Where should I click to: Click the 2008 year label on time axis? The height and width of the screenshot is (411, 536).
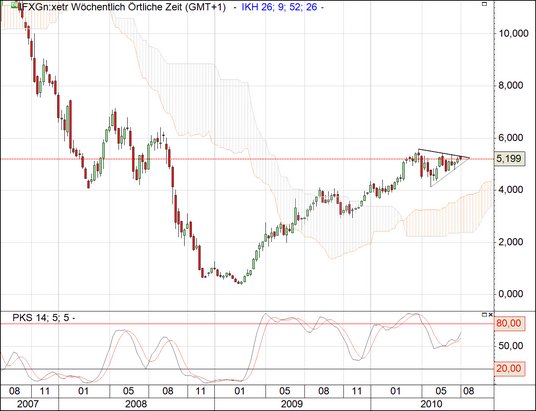click(x=136, y=404)
